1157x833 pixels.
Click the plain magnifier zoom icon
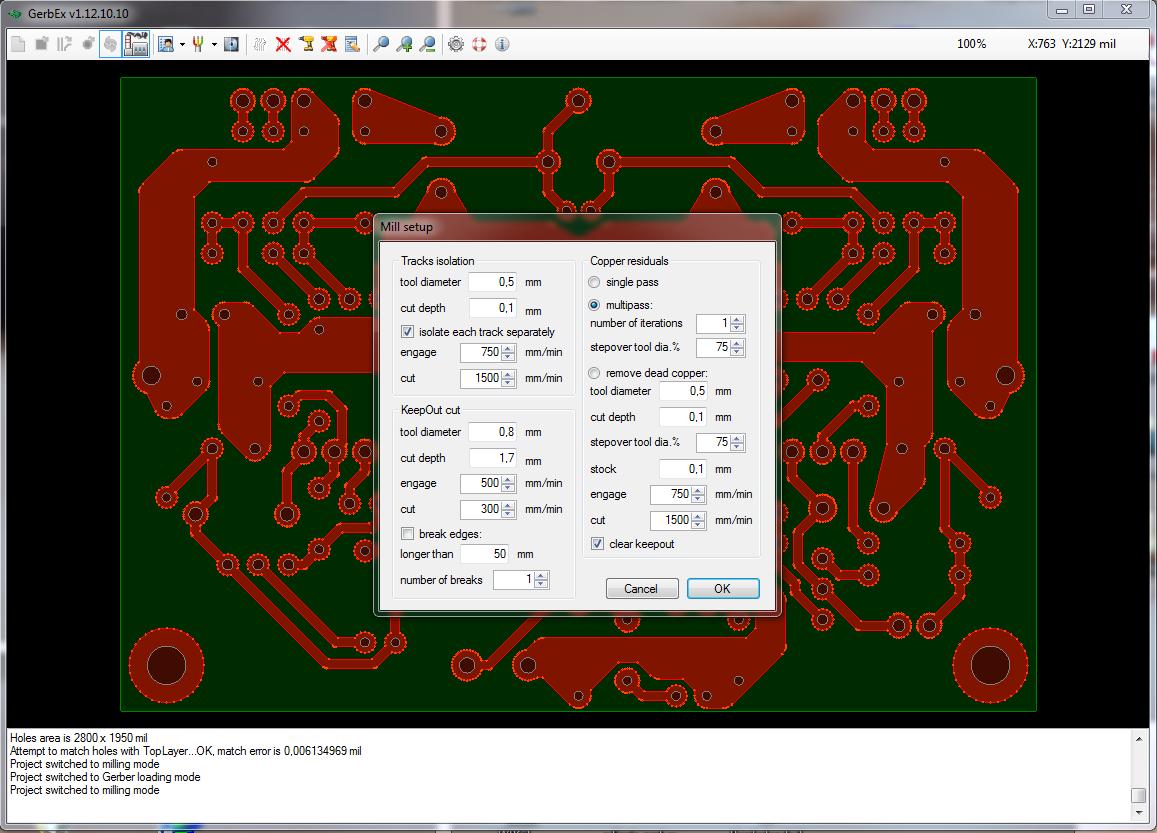point(381,44)
